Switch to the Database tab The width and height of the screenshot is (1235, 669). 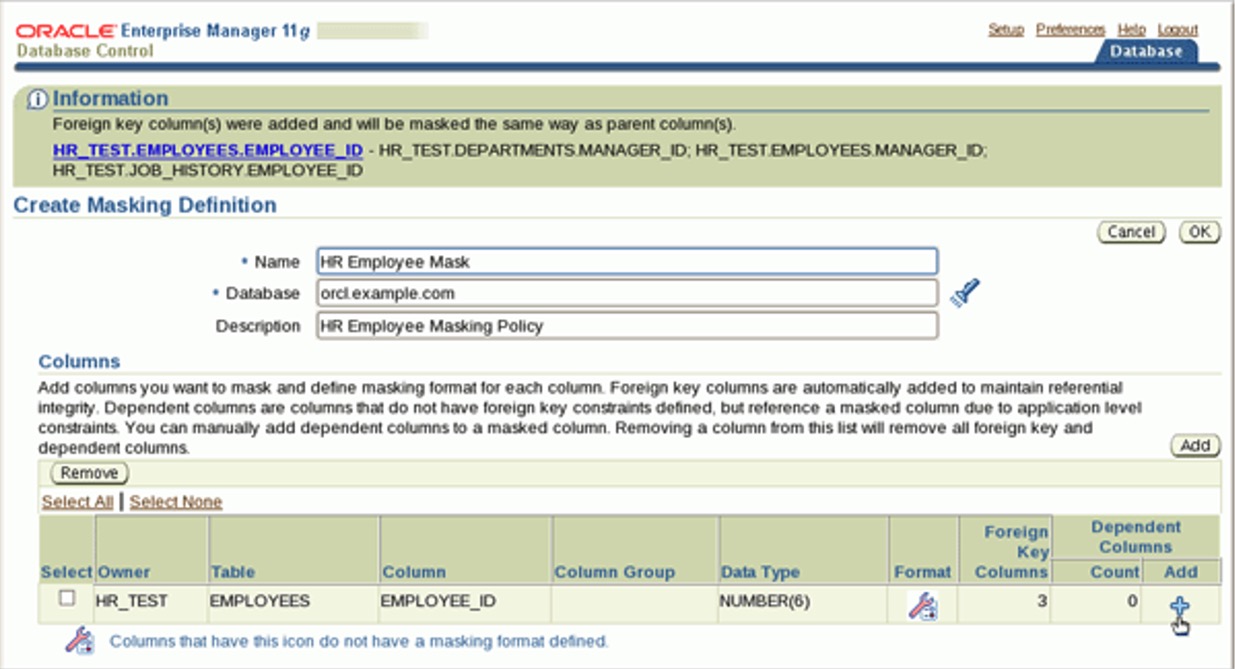click(x=1146, y=51)
